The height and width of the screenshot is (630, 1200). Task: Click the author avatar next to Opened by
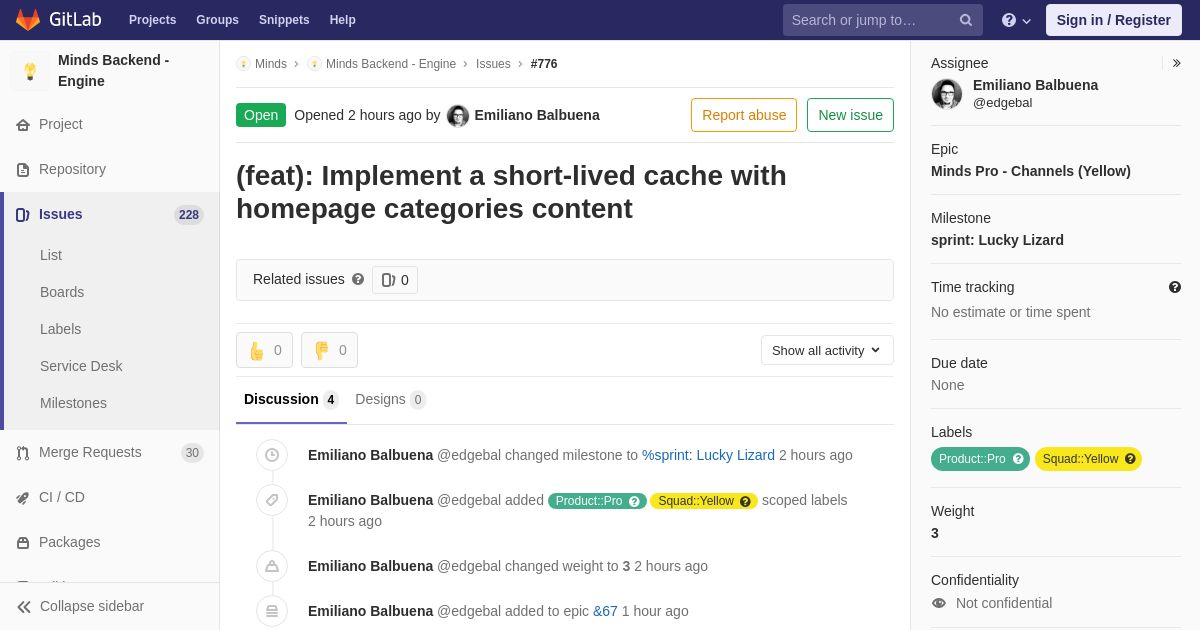(x=458, y=115)
